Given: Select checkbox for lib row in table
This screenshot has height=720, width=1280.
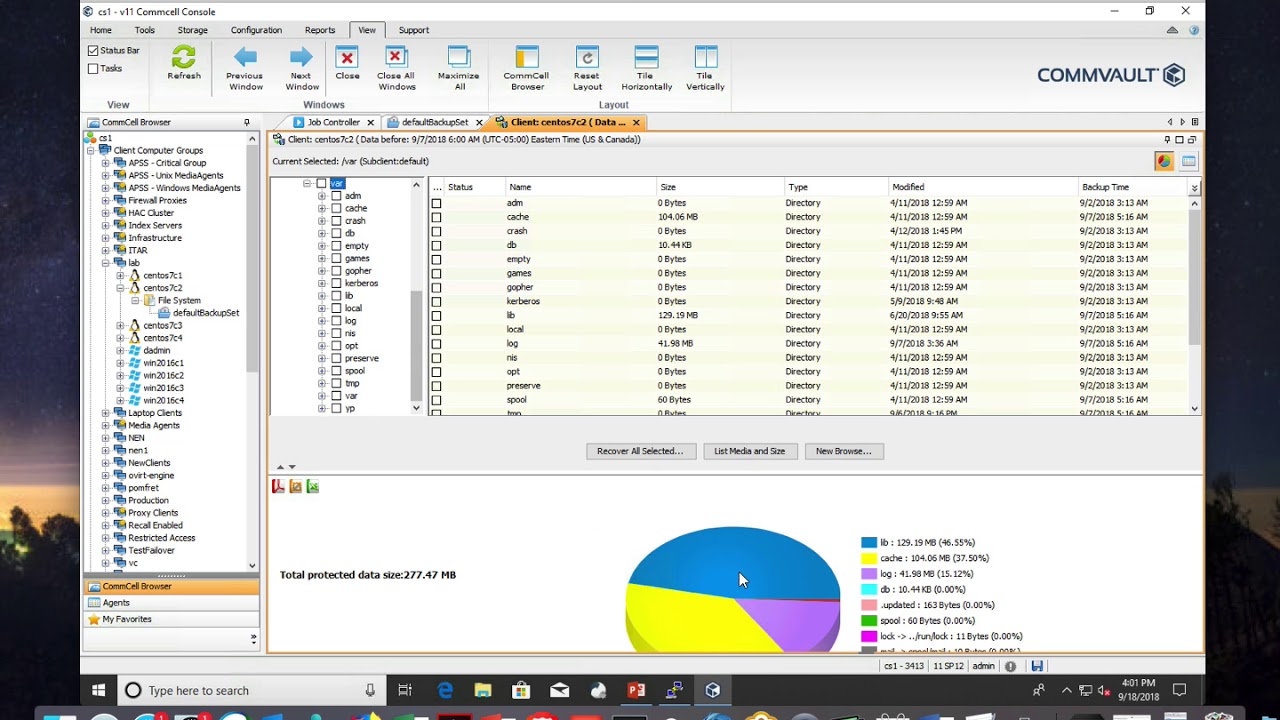Looking at the screenshot, I should 436,315.
